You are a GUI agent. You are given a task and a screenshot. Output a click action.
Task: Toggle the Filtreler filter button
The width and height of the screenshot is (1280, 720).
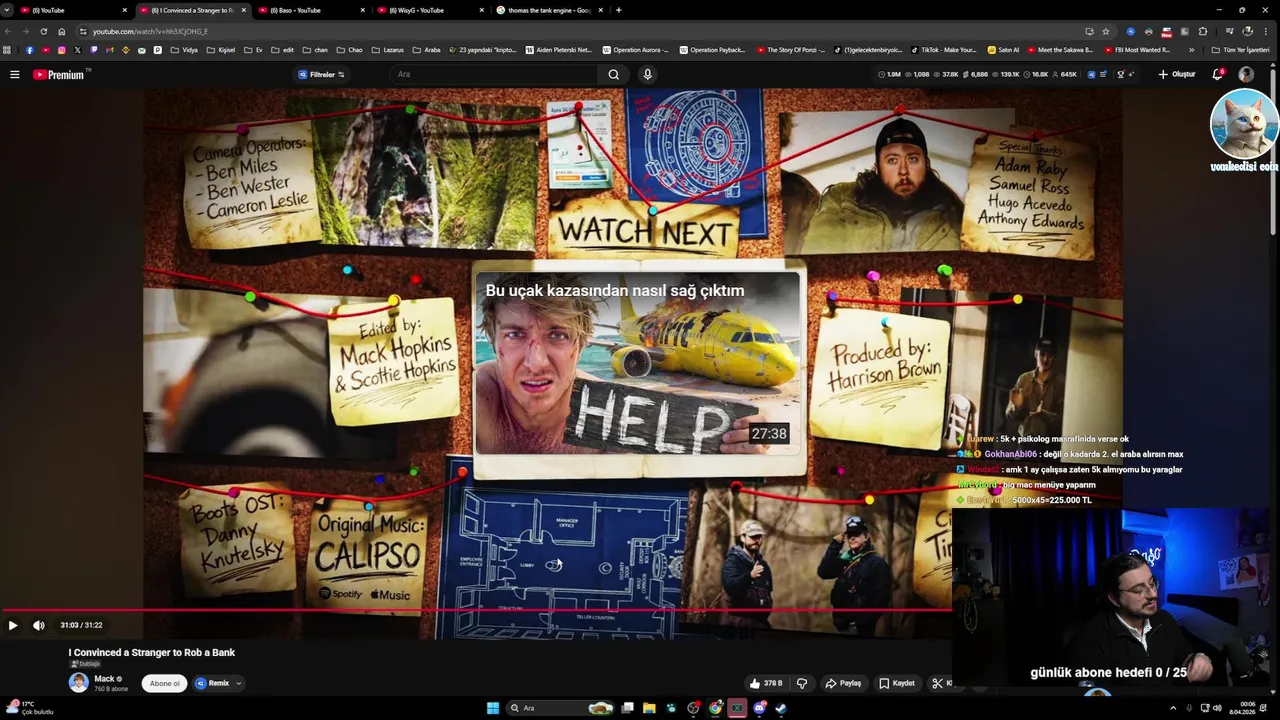point(321,74)
